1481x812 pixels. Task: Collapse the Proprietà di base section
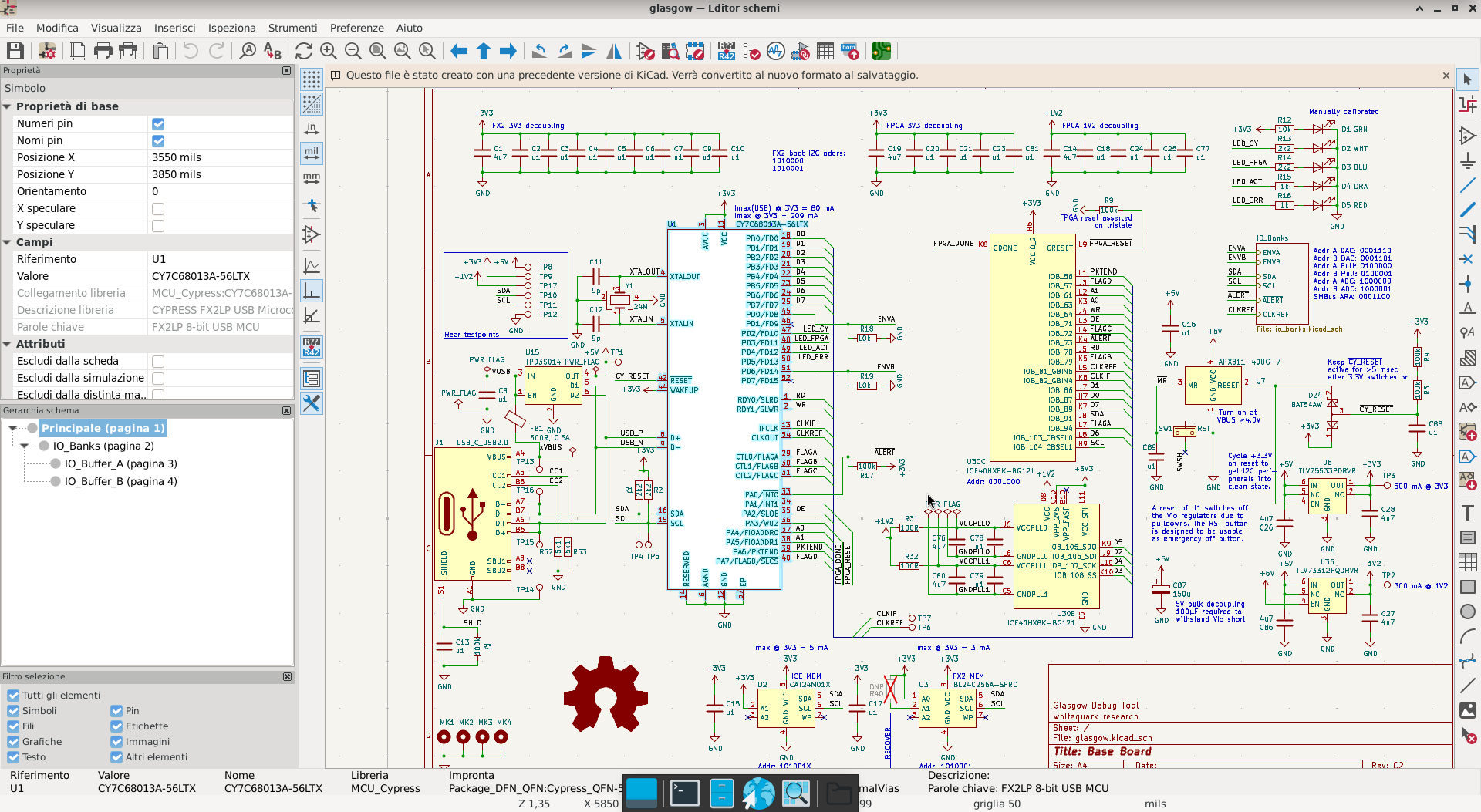pos(7,107)
